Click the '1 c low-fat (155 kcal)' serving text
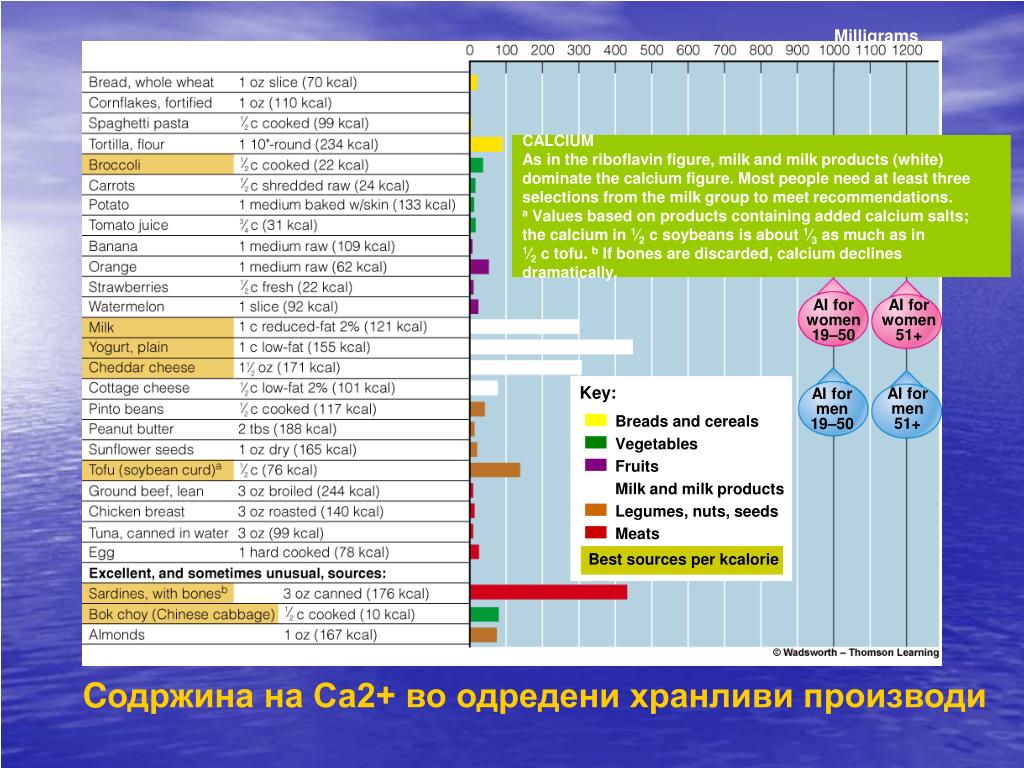The width and height of the screenshot is (1024, 768). tap(304, 347)
